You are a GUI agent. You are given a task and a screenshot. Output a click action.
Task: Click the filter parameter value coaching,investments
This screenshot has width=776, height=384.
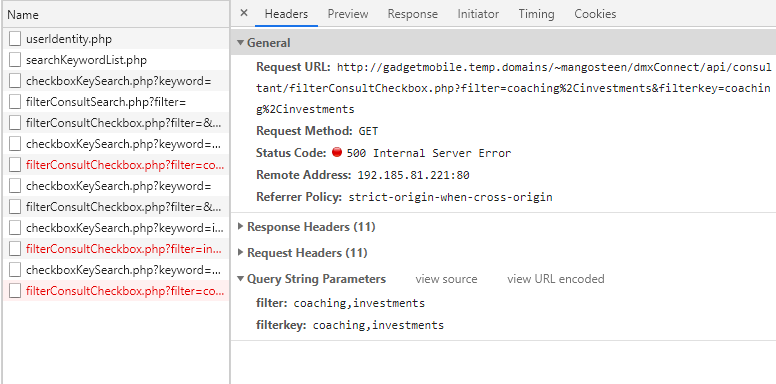coord(359,303)
